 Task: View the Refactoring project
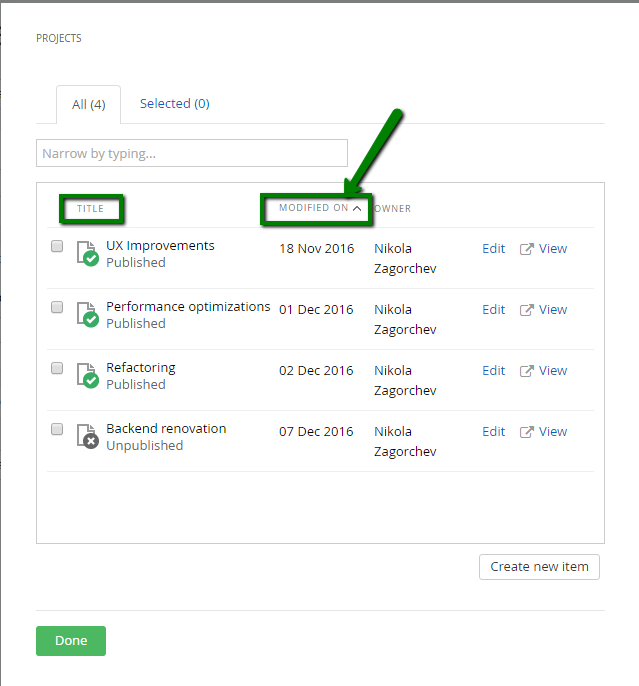(553, 371)
